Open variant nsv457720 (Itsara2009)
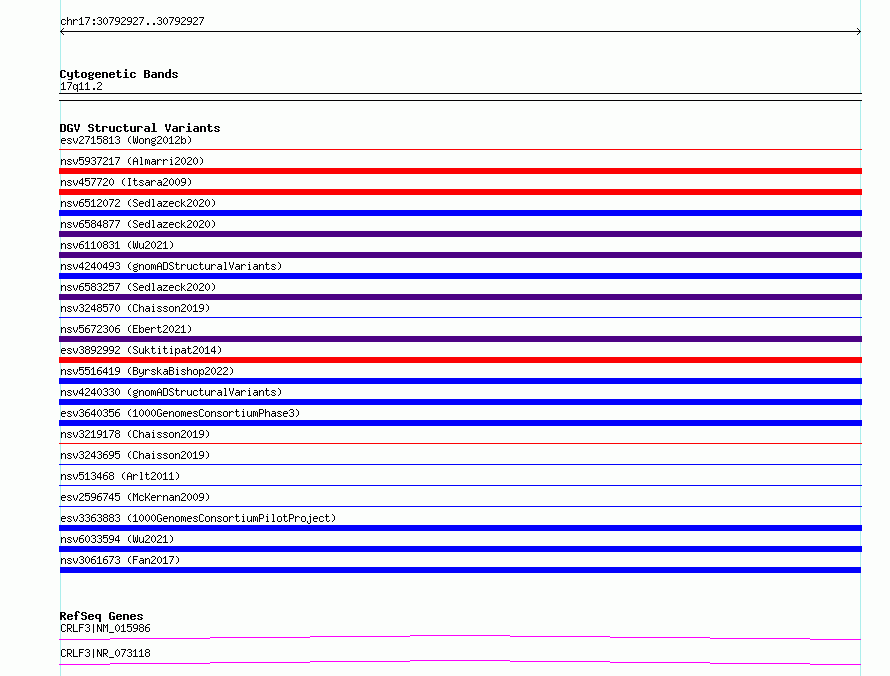Image resolution: width=890 pixels, height=676 pixels. 126,182
